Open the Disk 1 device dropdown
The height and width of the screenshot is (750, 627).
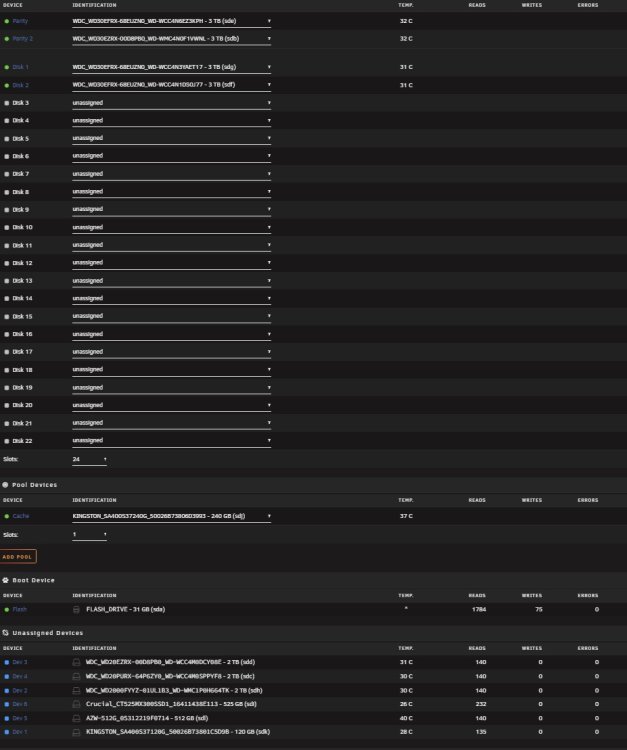point(171,67)
